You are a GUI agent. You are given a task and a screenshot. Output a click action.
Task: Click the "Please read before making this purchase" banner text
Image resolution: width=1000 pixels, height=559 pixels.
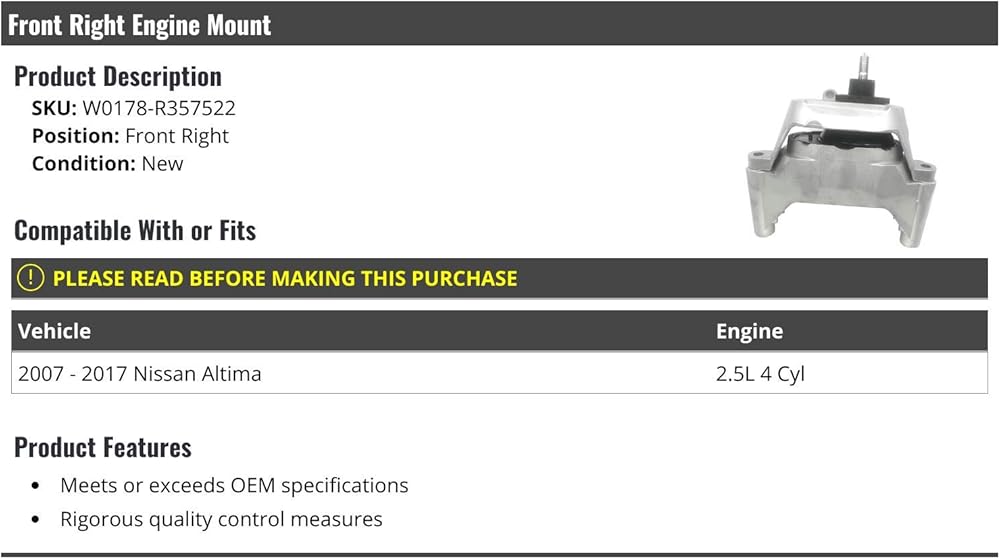tap(285, 278)
